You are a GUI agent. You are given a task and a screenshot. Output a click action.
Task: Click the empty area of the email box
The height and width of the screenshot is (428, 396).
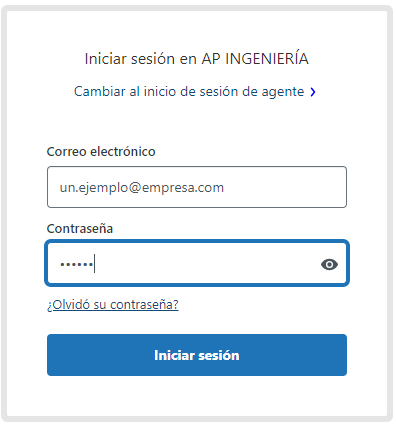pyautogui.click(x=283, y=187)
